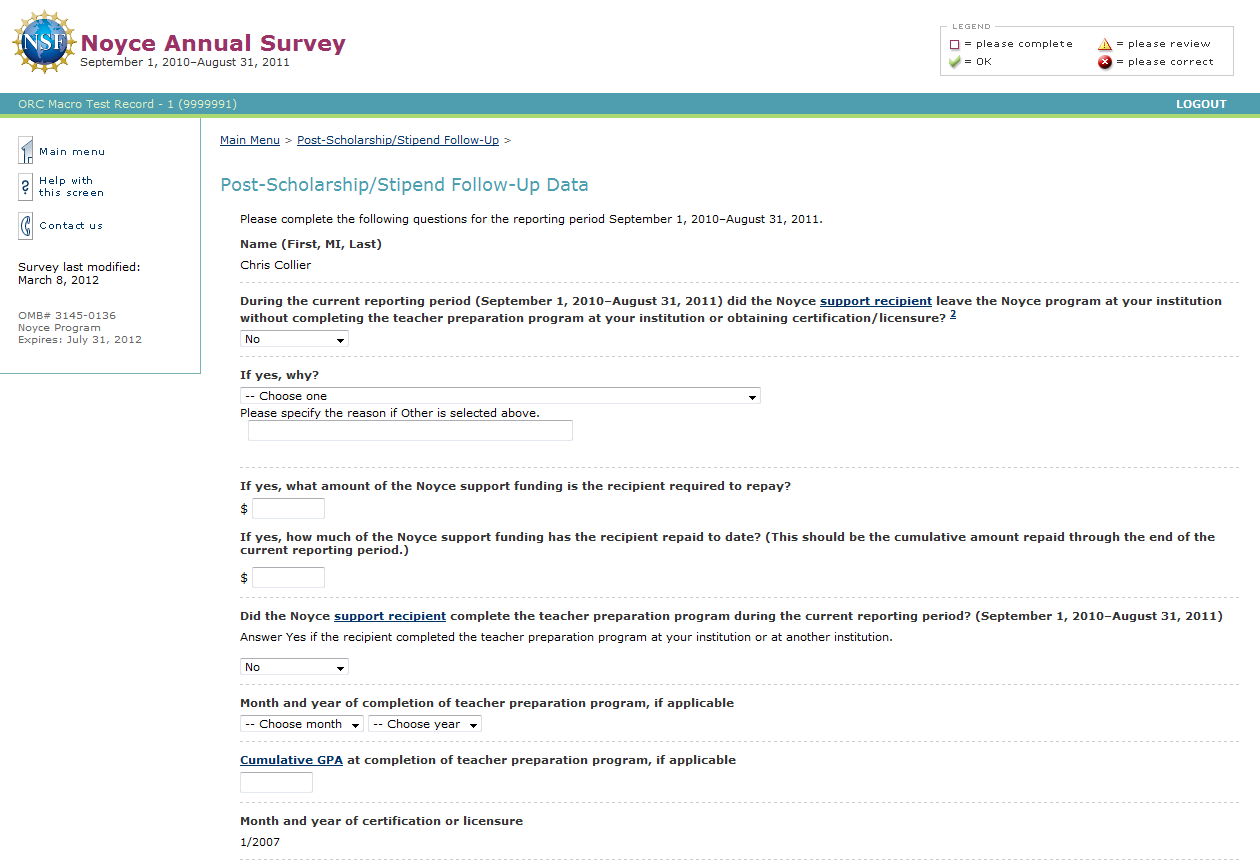Open Post-Scholarship/Stipend Follow-Up breadcrumb link

[x=398, y=140]
